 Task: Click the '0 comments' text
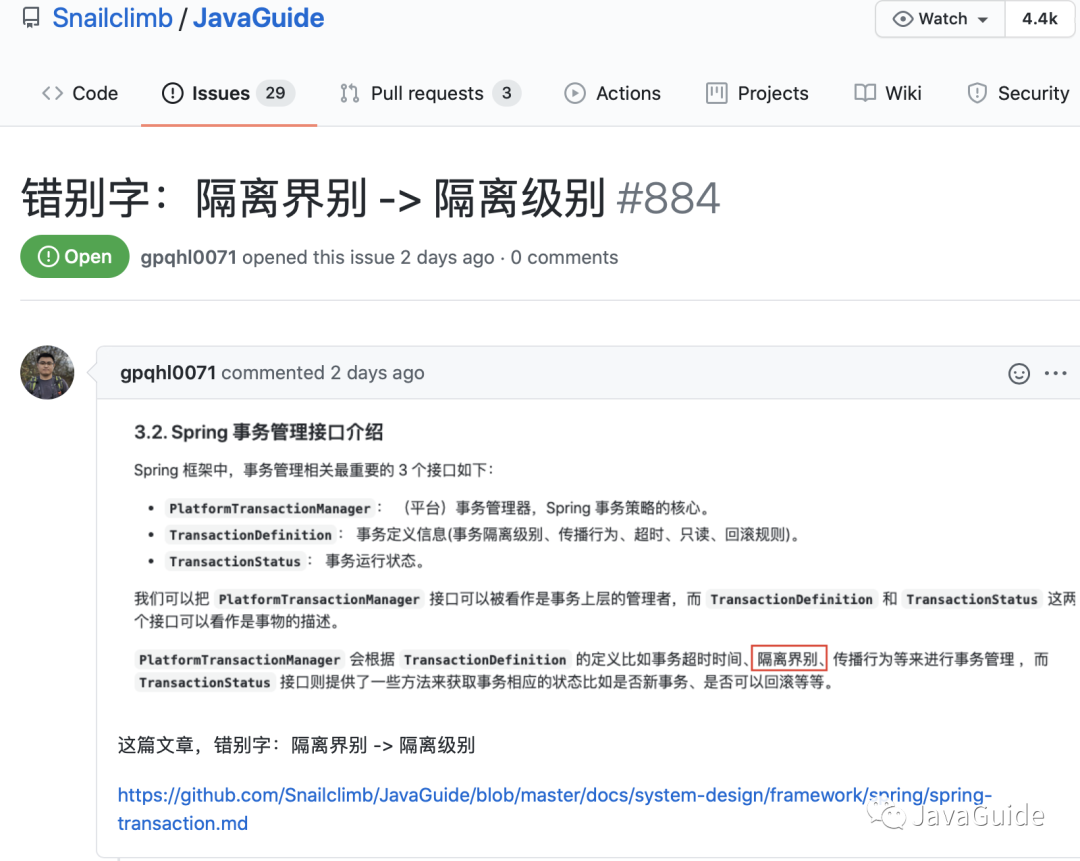coord(564,257)
